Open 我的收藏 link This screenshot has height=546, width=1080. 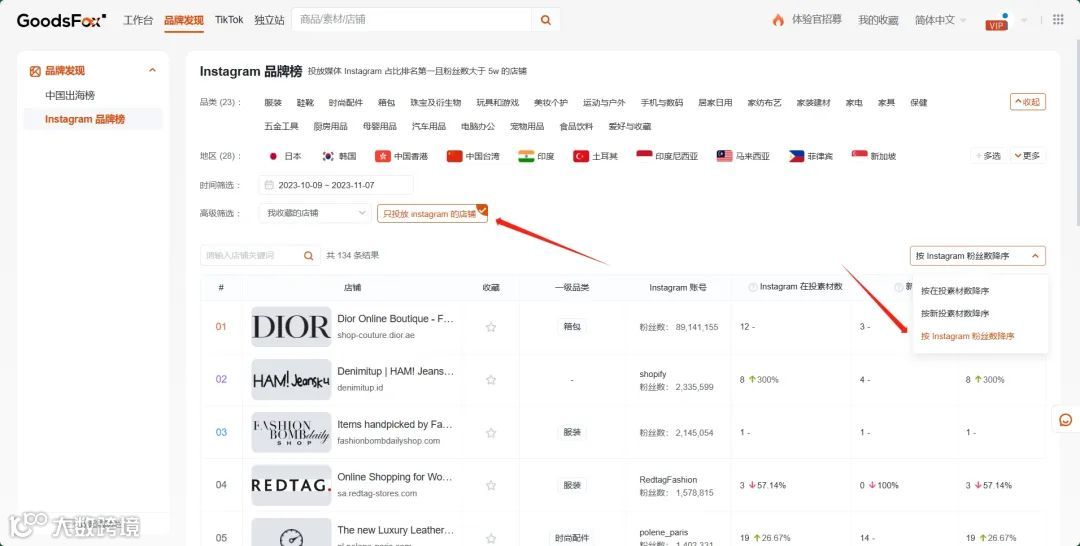coord(878,20)
